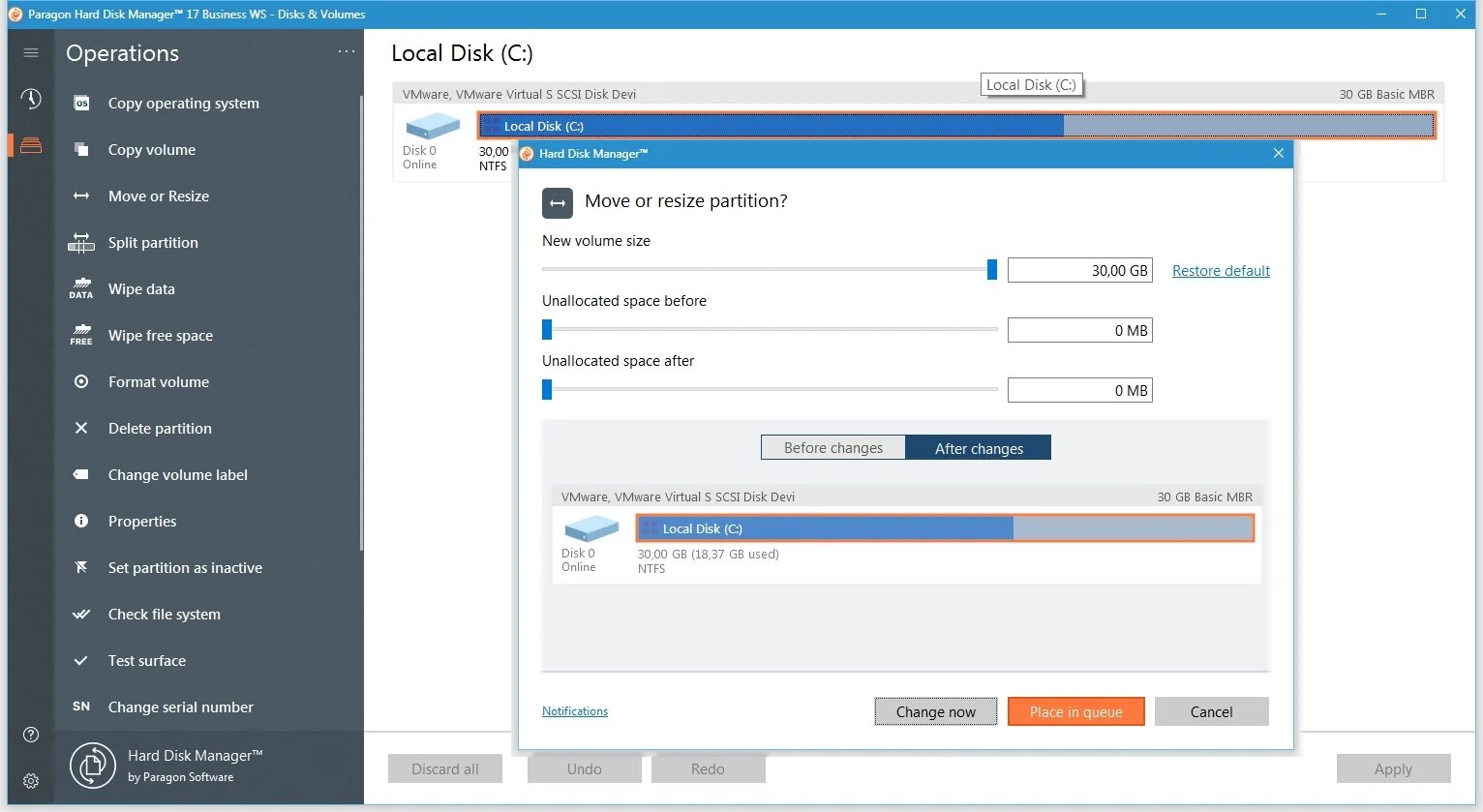
Task: Choose the Test surface operation
Action: coord(147,661)
